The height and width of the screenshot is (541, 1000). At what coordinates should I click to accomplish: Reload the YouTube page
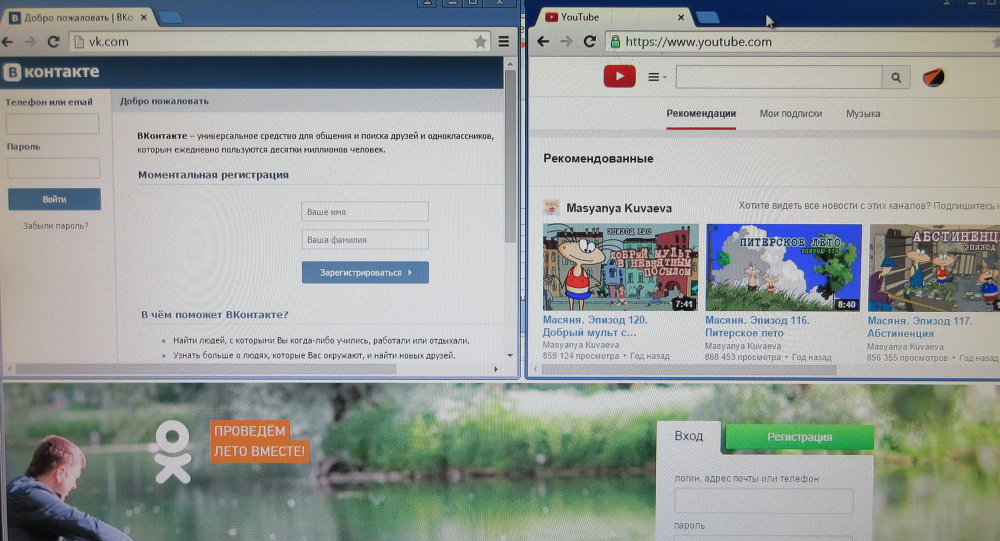click(590, 41)
